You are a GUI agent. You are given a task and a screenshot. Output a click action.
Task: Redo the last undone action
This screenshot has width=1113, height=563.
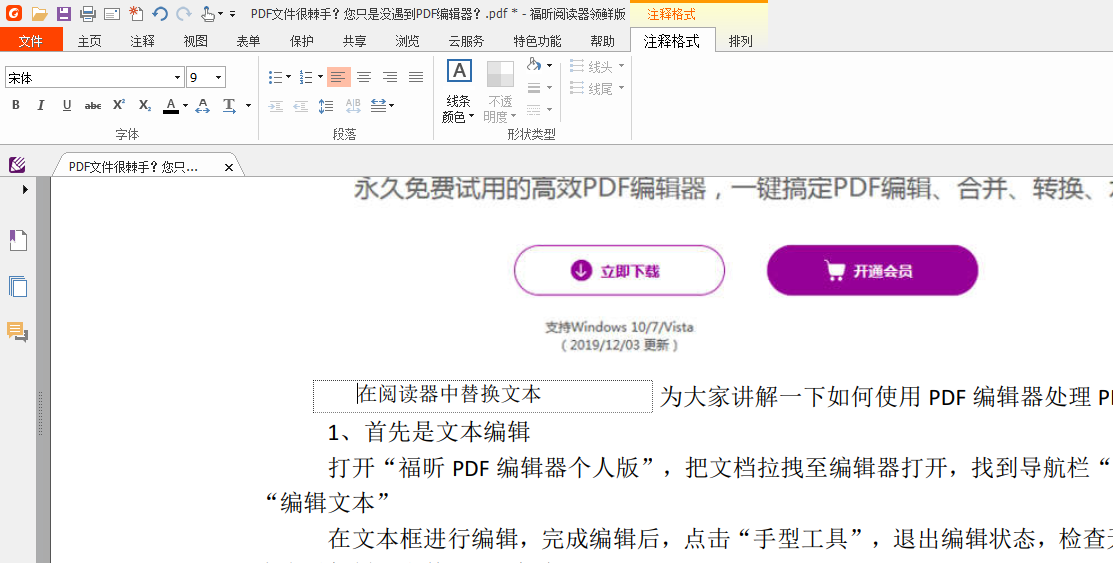point(184,13)
